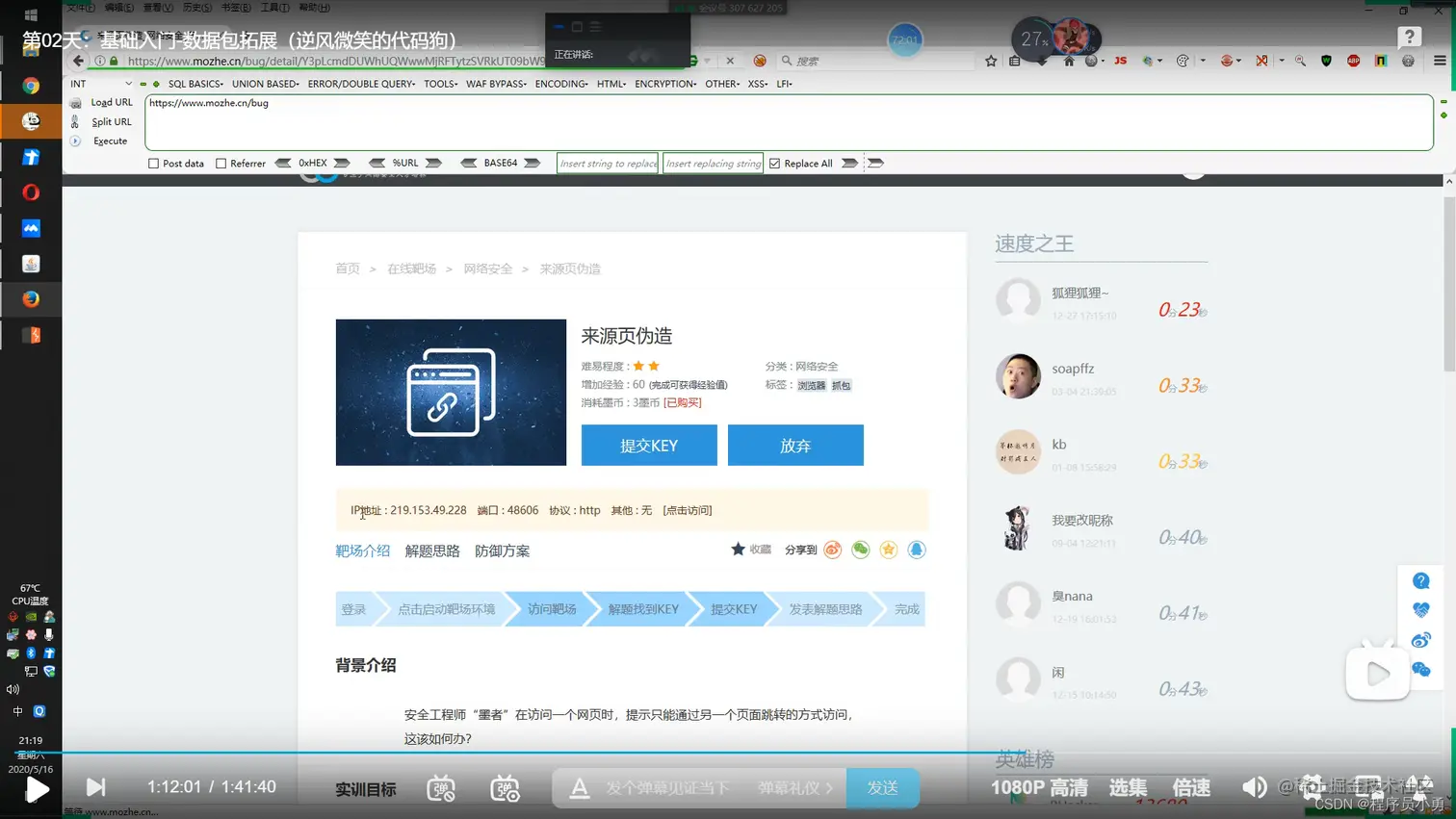Play the video with the play button
The height and width of the screenshot is (819, 1456).
37,789
